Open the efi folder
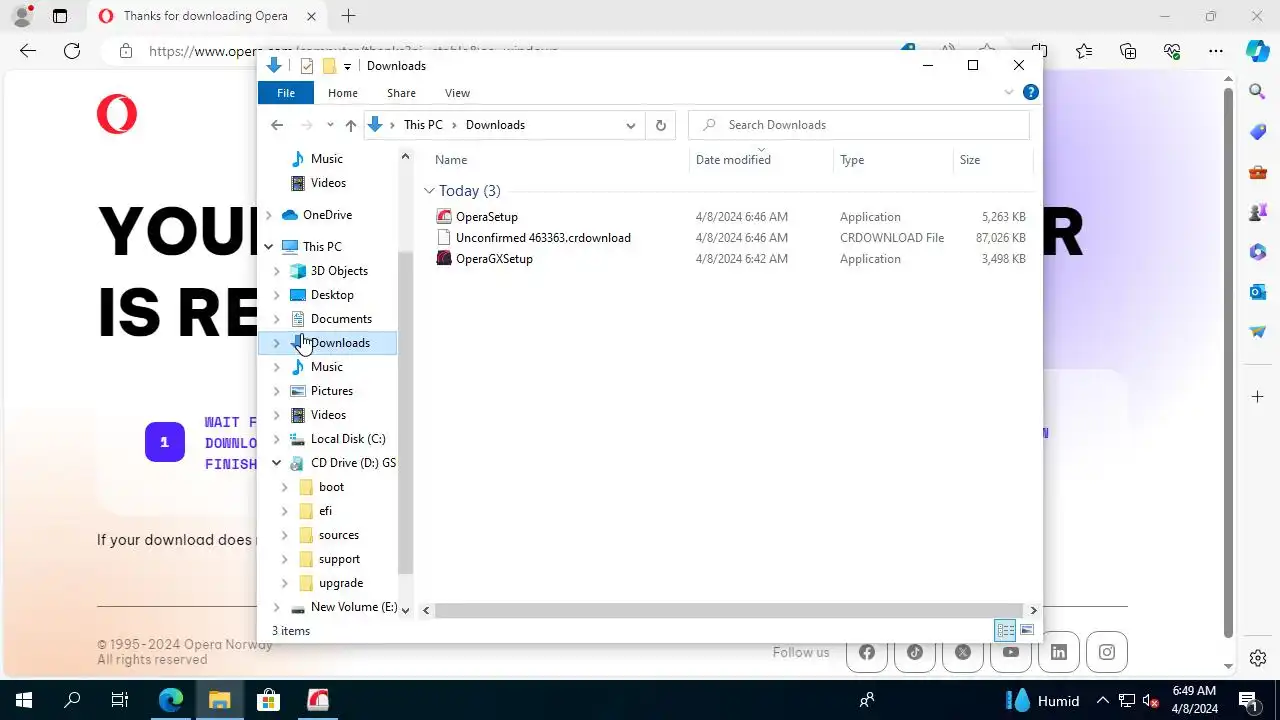 click(325, 511)
